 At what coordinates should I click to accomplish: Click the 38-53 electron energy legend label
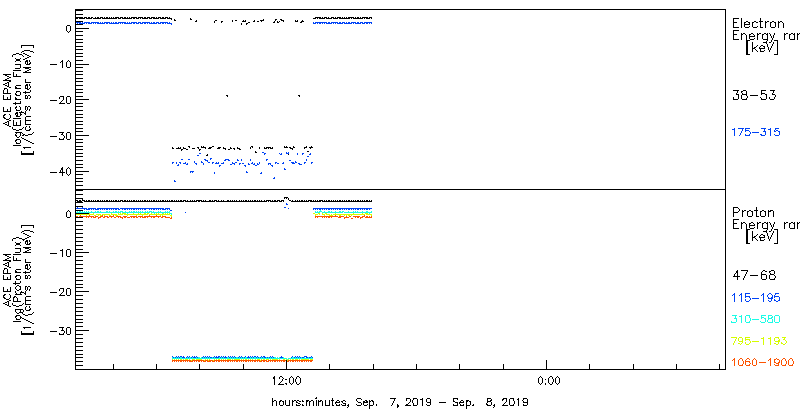coord(754,95)
